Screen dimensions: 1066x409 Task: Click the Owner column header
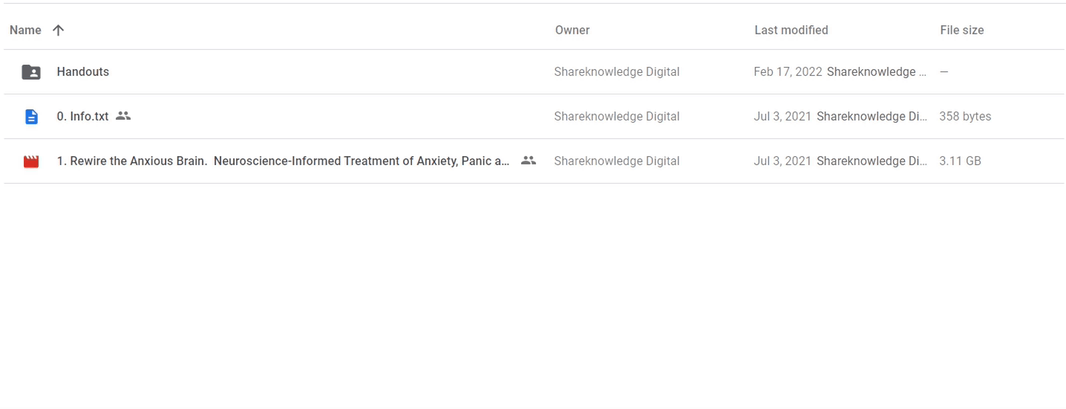pos(572,30)
